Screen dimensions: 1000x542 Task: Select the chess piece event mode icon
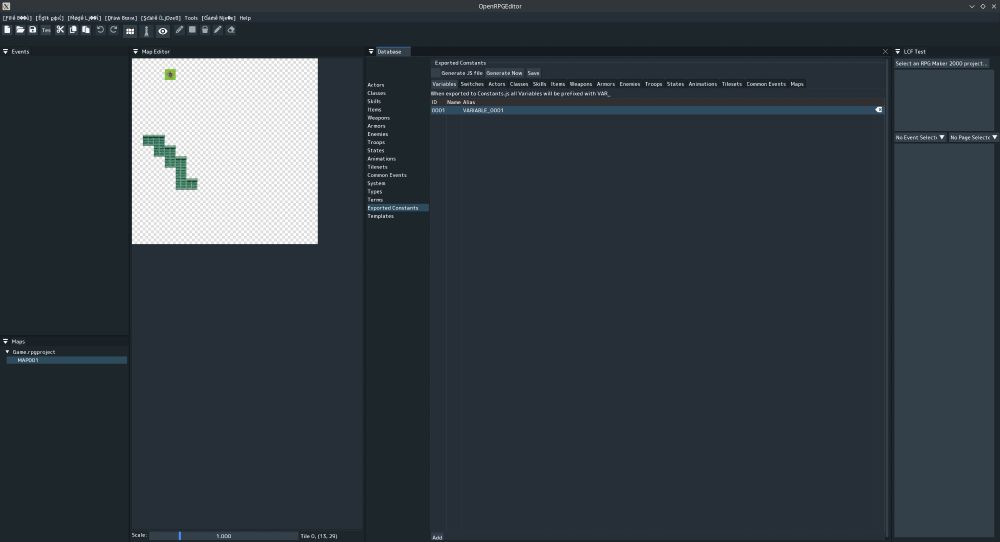(x=146, y=31)
